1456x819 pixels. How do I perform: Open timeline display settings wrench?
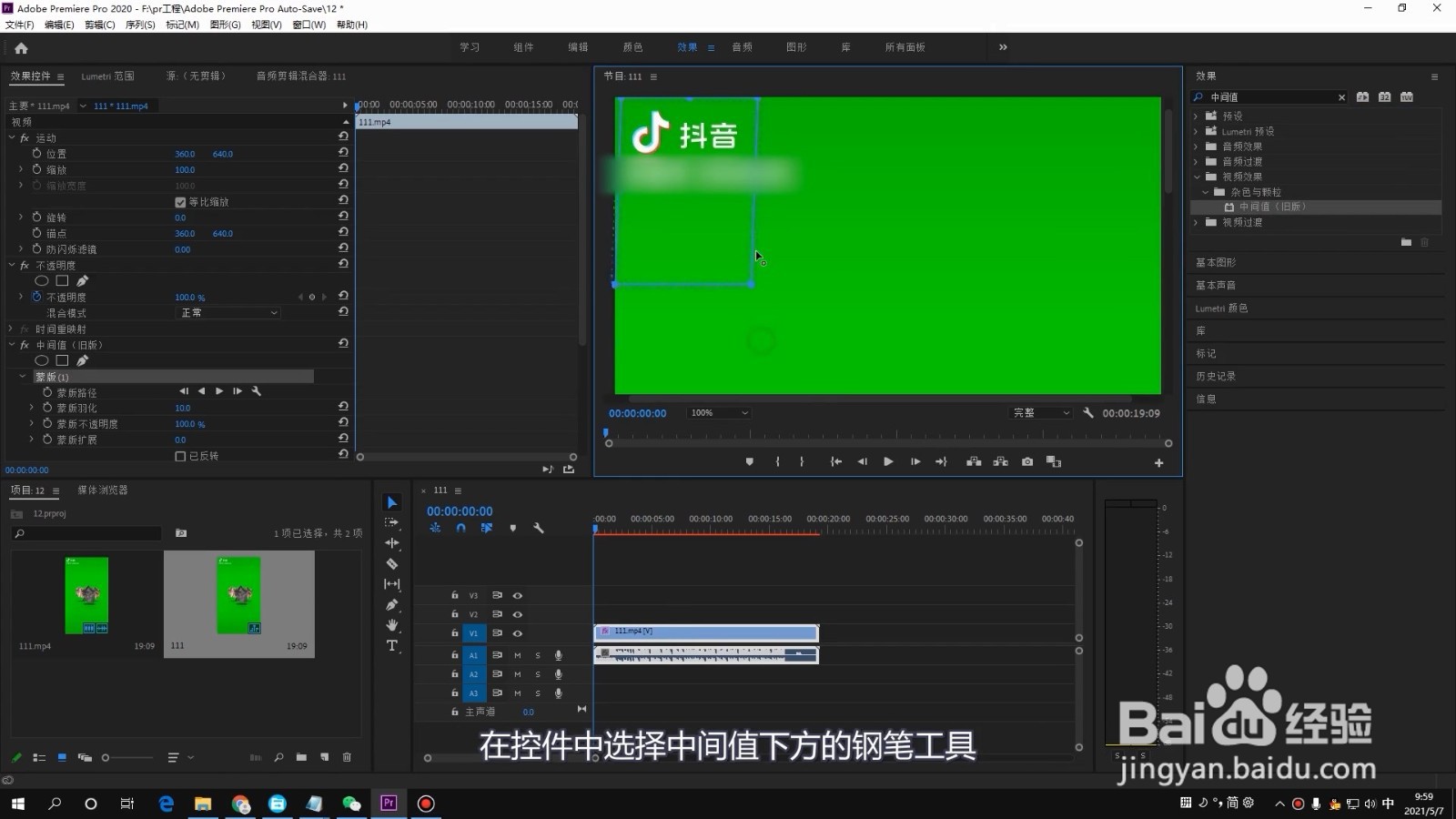(x=539, y=528)
